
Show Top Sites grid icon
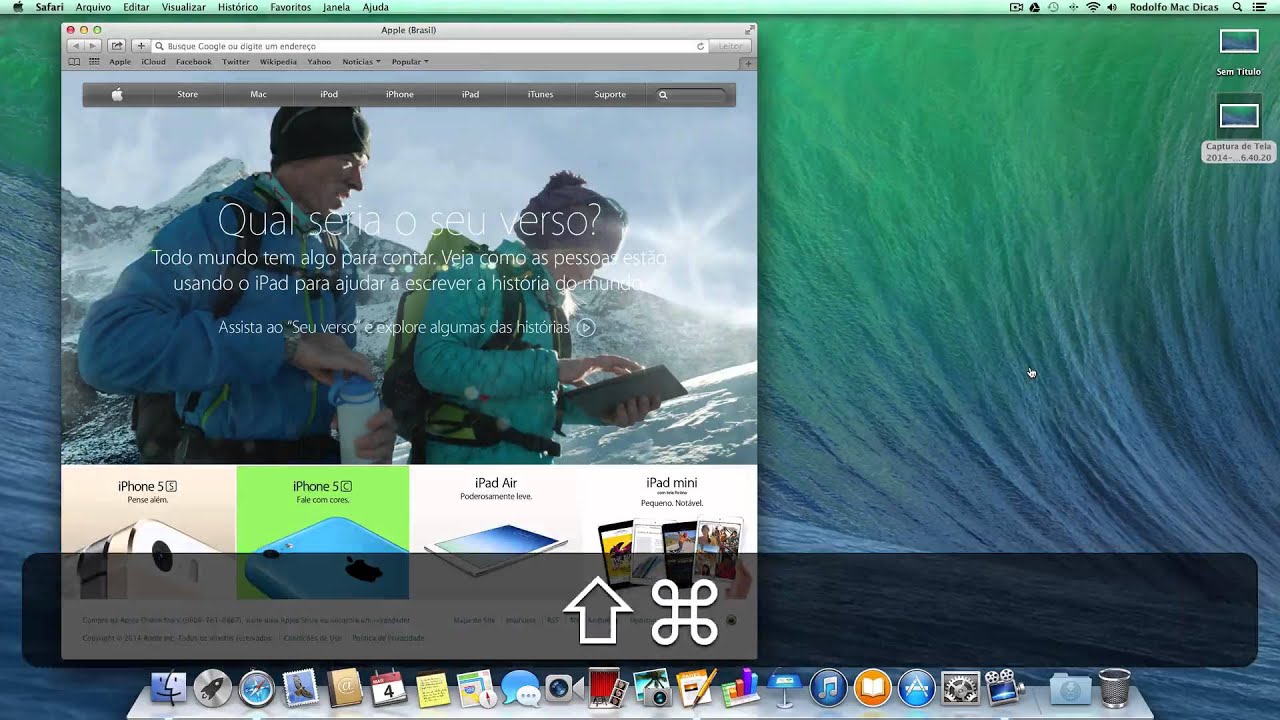pyautogui.click(x=94, y=62)
